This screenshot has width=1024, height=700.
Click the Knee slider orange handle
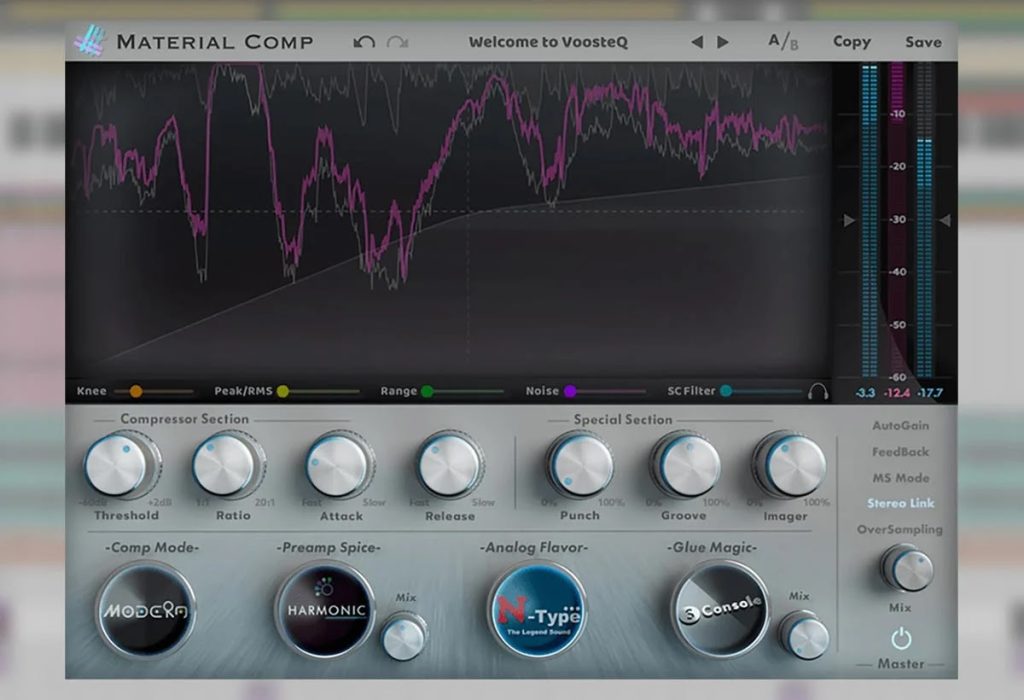(x=136, y=391)
